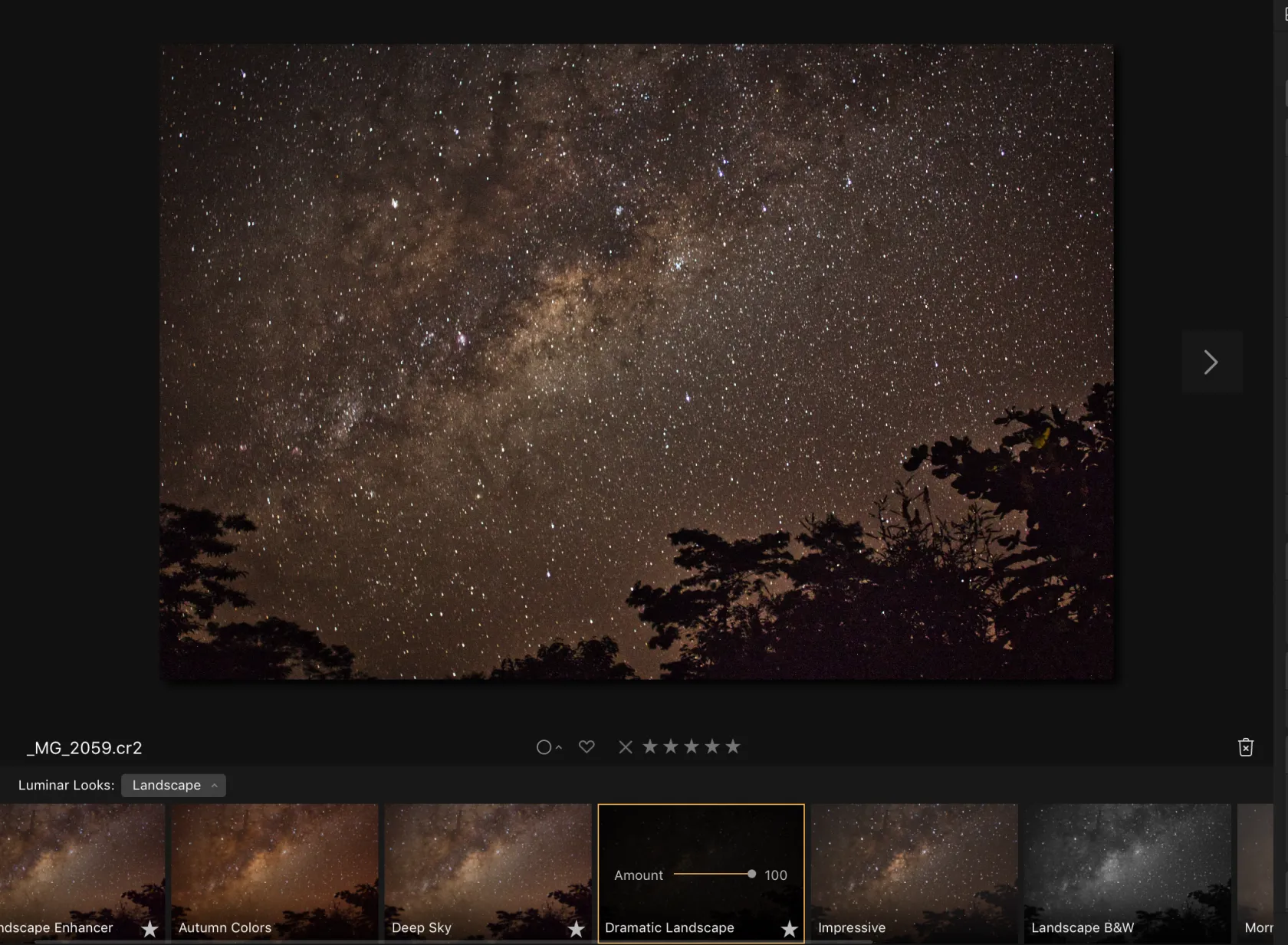
Task: Click the reject X flag icon
Action: coord(626,746)
